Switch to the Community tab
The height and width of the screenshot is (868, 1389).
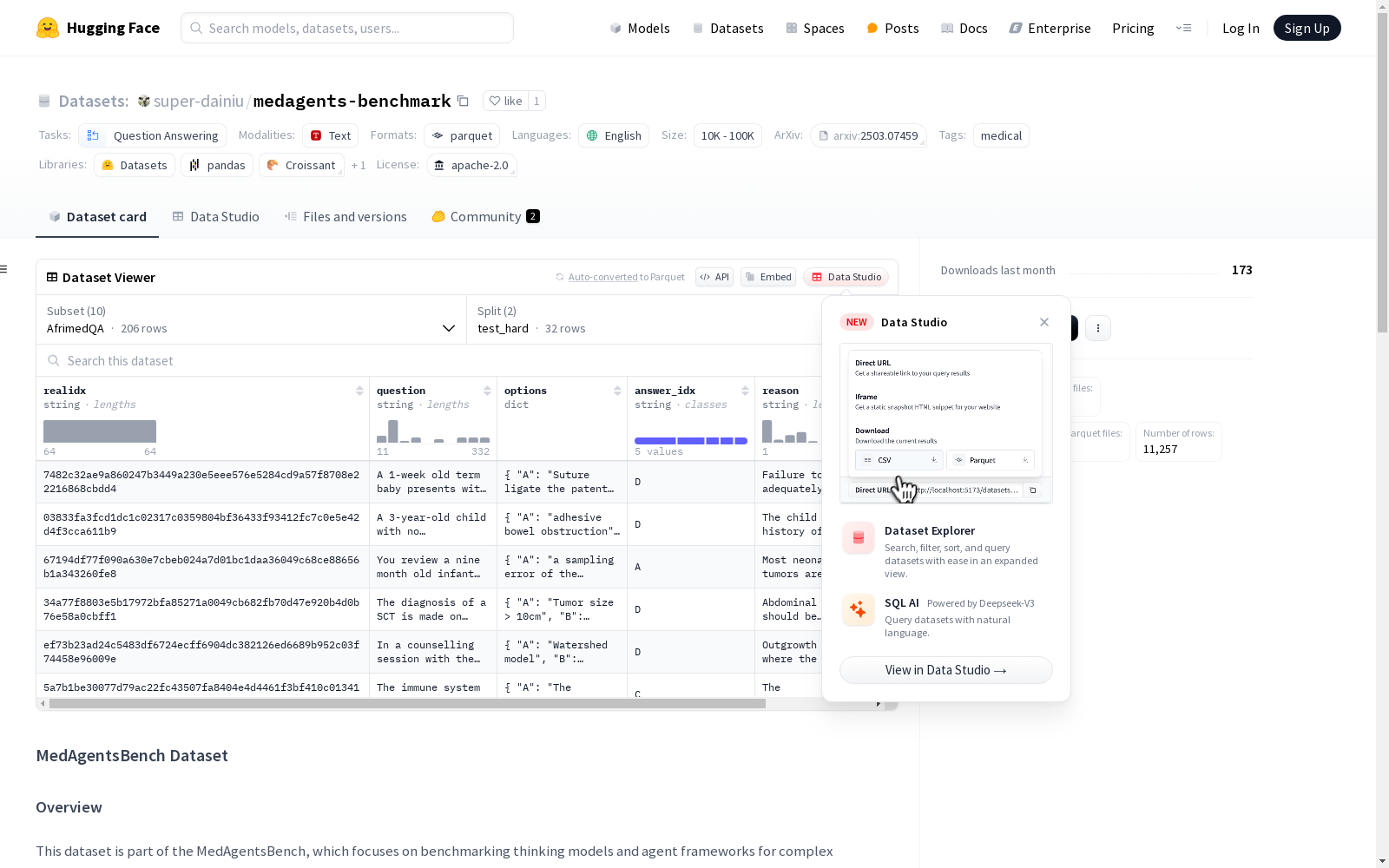[x=486, y=217]
